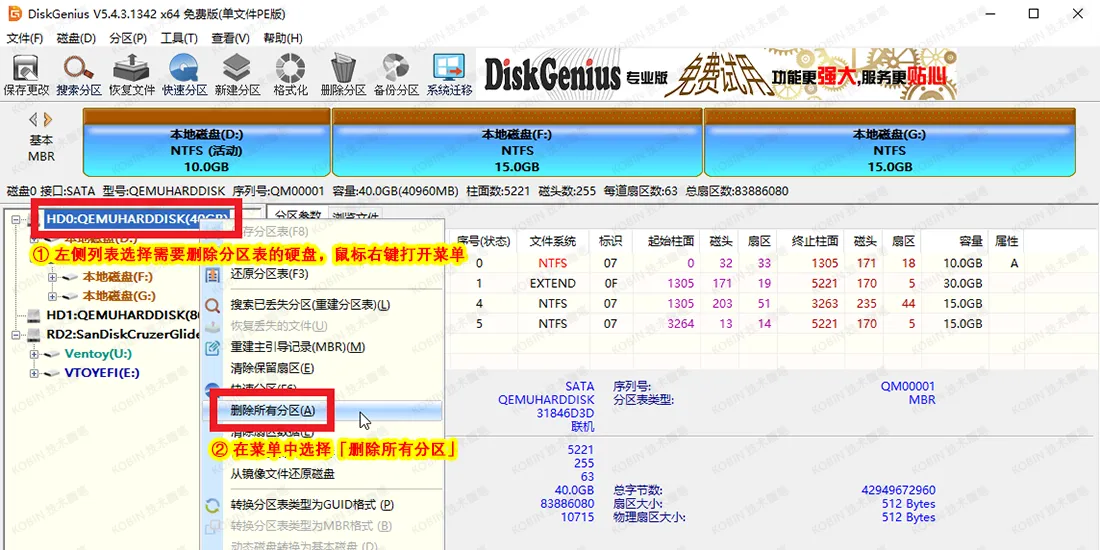This screenshot has width=1100, height=550.
Task: Click the 系统迁移 toolbar icon
Action: pos(449,68)
